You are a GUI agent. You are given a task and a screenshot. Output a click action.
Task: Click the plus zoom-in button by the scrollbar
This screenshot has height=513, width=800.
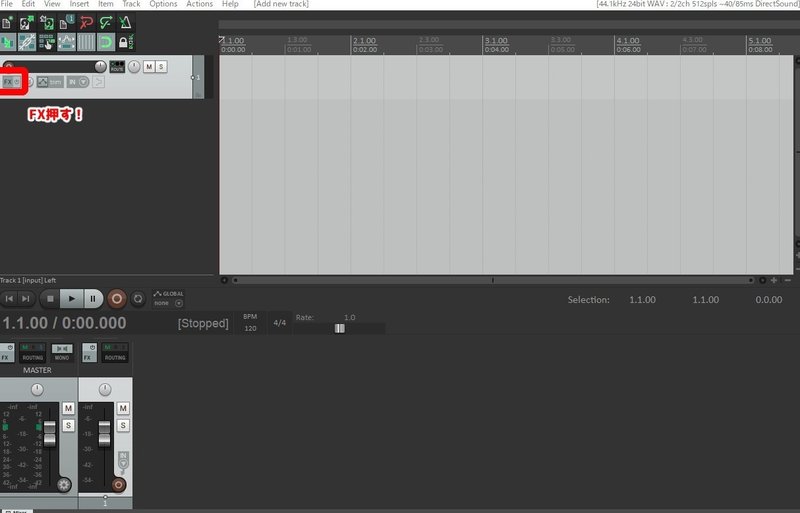click(x=774, y=280)
